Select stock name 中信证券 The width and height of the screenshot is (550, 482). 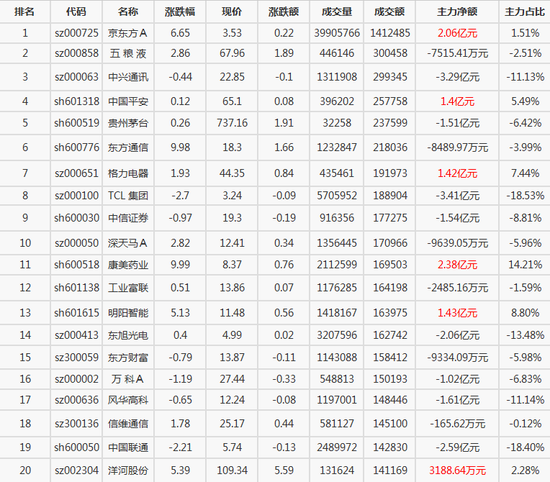click(128, 218)
